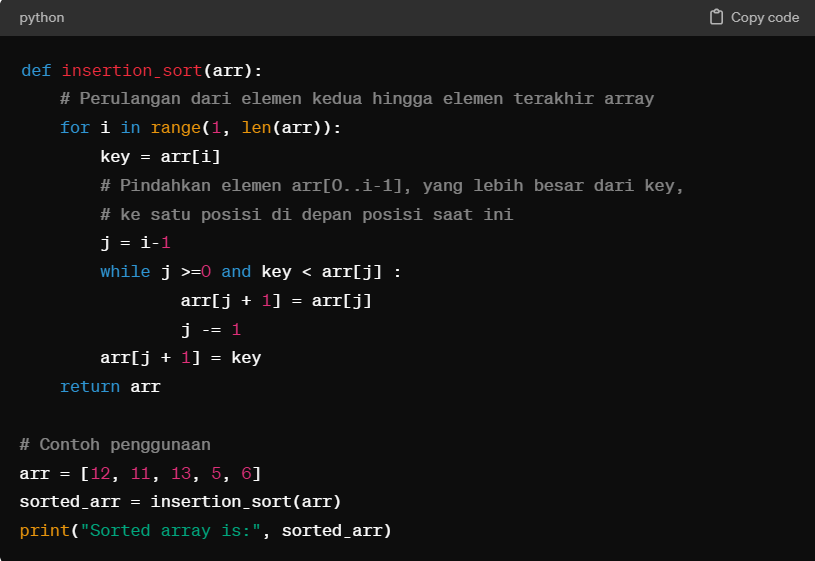This screenshot has width=815, height=561.
Task: Click the comment "# Perulangan dari elemen kedua hingga elemen terakhir array"
Action: [357, 99]
